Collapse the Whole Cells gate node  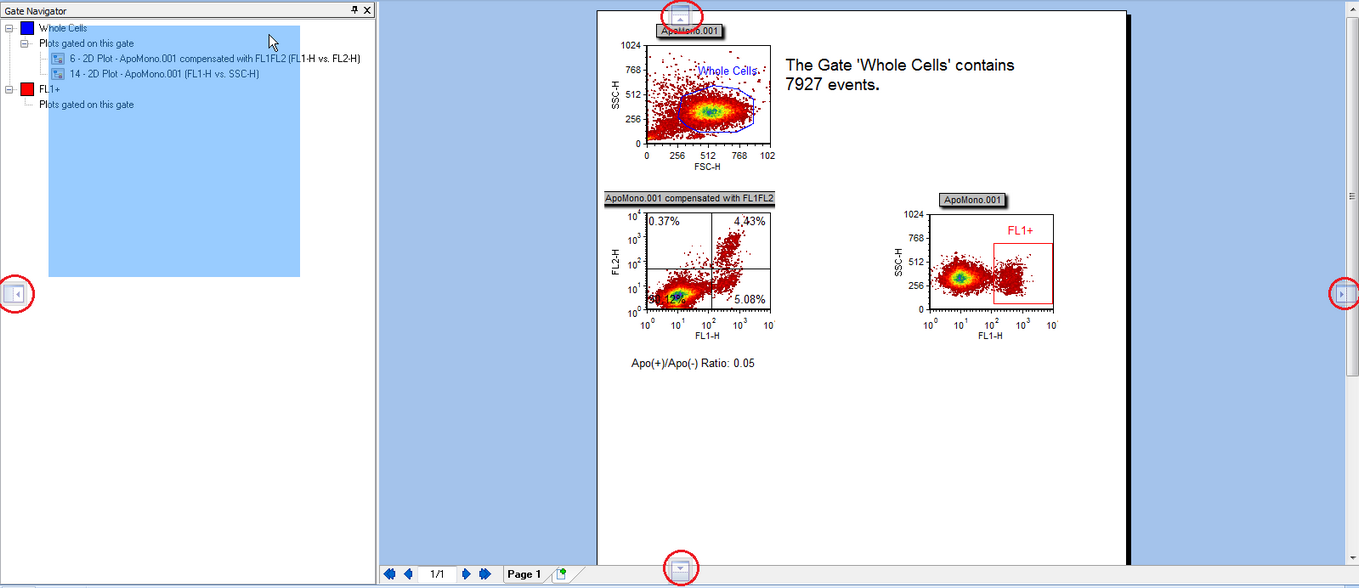9,28
